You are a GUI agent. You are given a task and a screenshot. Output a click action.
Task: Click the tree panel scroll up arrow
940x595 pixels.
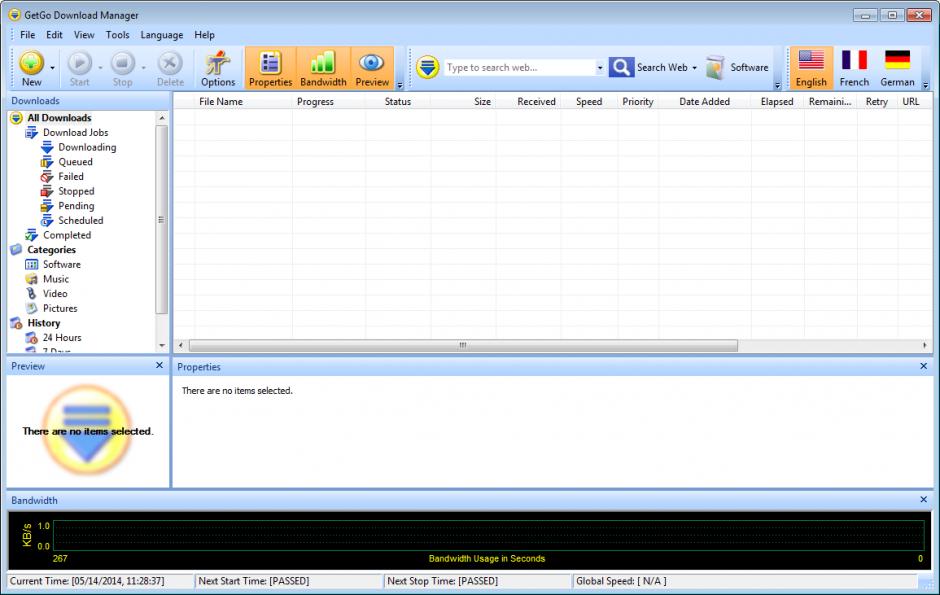pos(162,118)
